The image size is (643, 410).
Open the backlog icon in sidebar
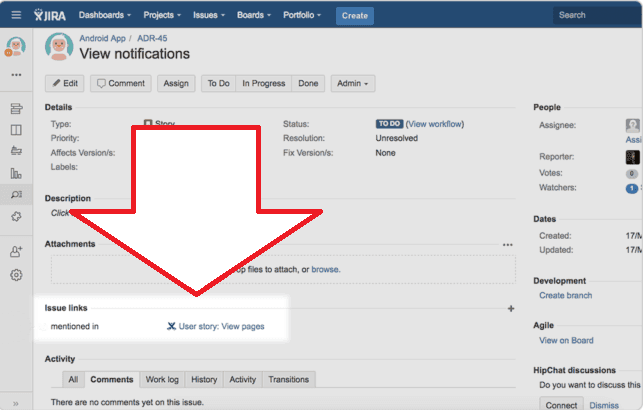pyautogui.click(x=16, y=108)
